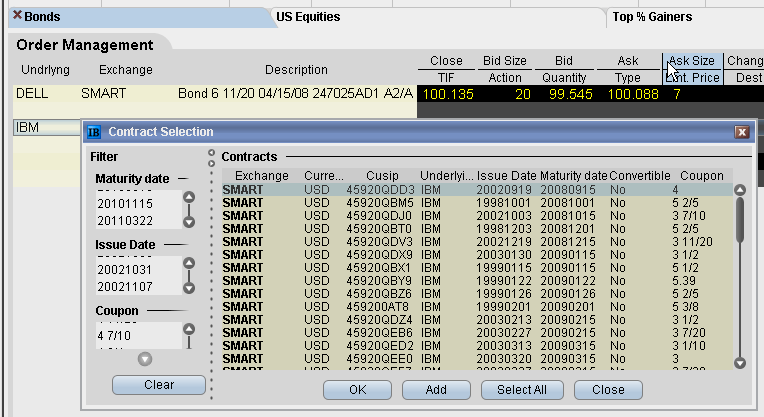
Task: Select contract row with coupon 5.39
Action: [x=478, y=281]
